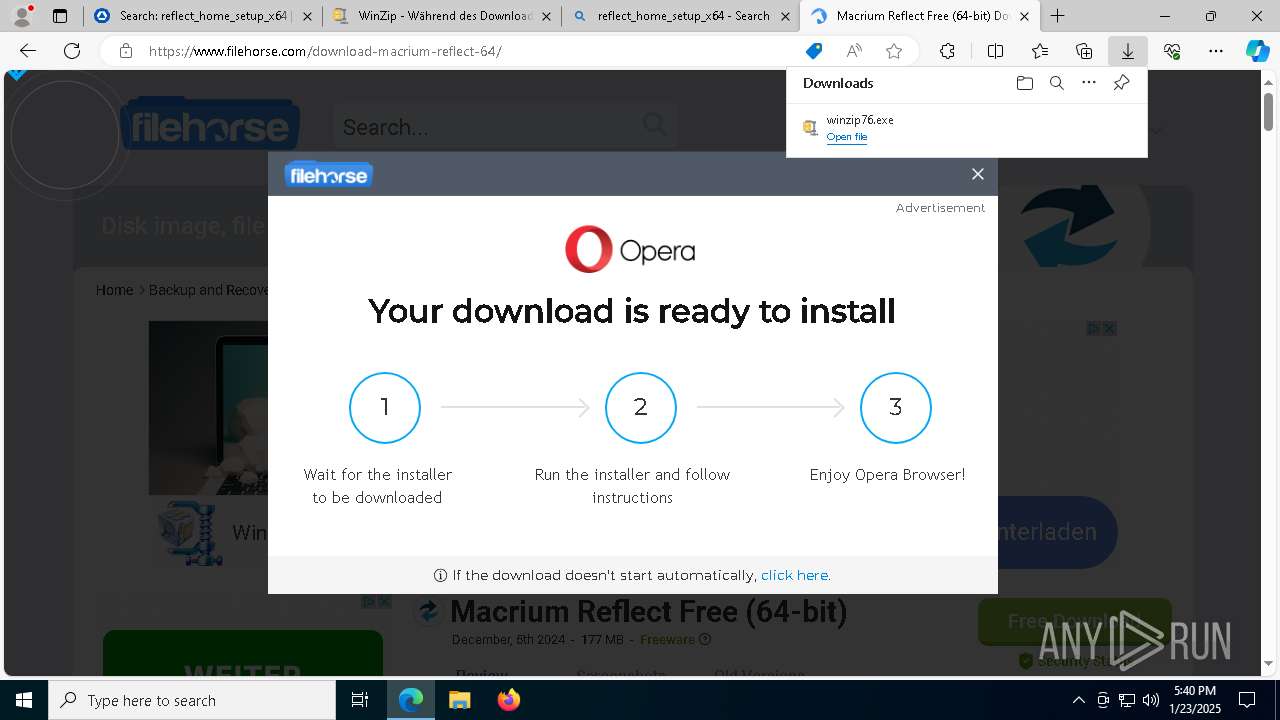The height and width of the screenshot is (720, 1280).
Task: Pin the Downloads panel
Action: (1121, 83)
